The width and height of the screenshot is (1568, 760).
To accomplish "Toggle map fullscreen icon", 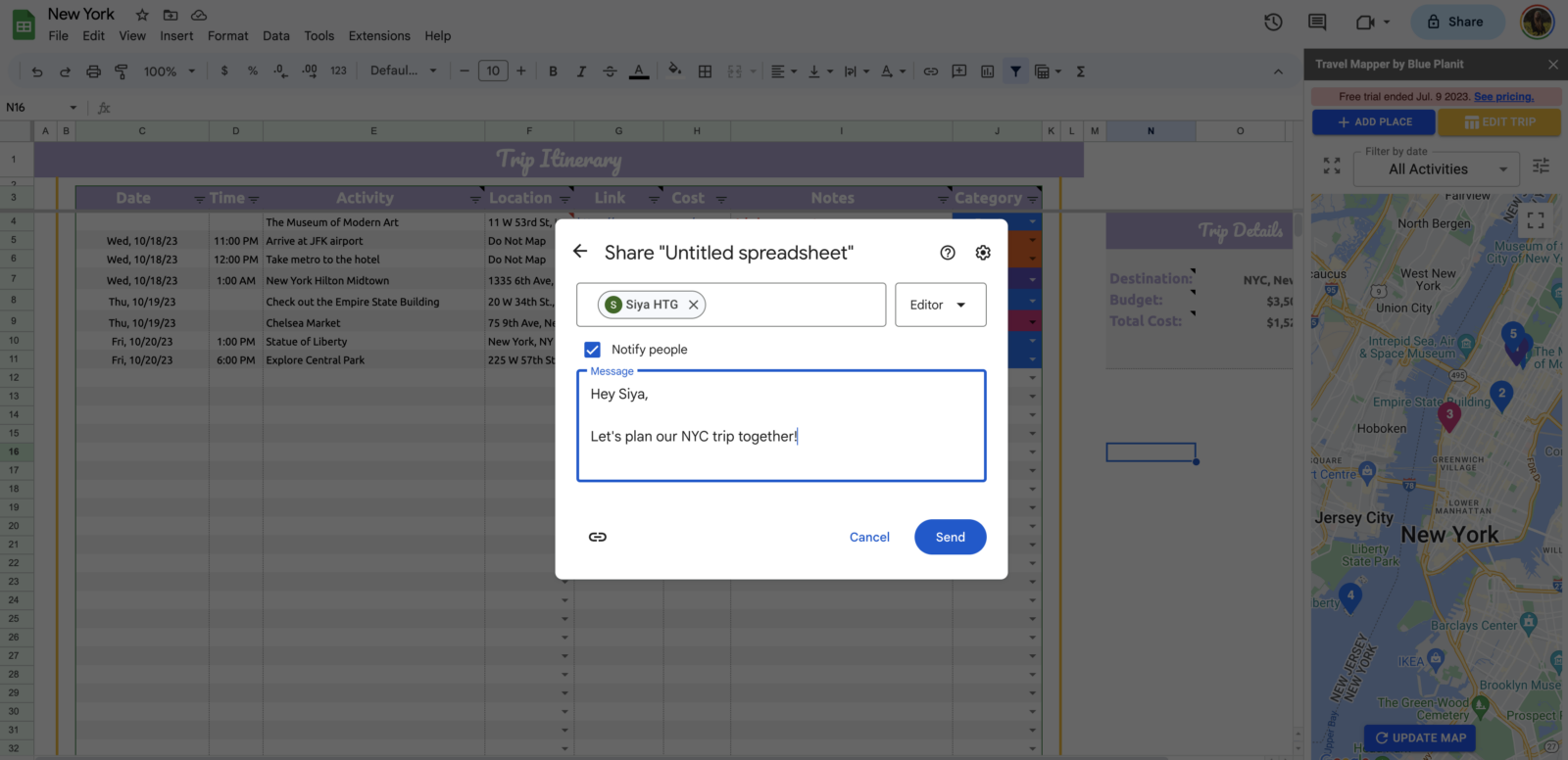I will click(1536, 220).
